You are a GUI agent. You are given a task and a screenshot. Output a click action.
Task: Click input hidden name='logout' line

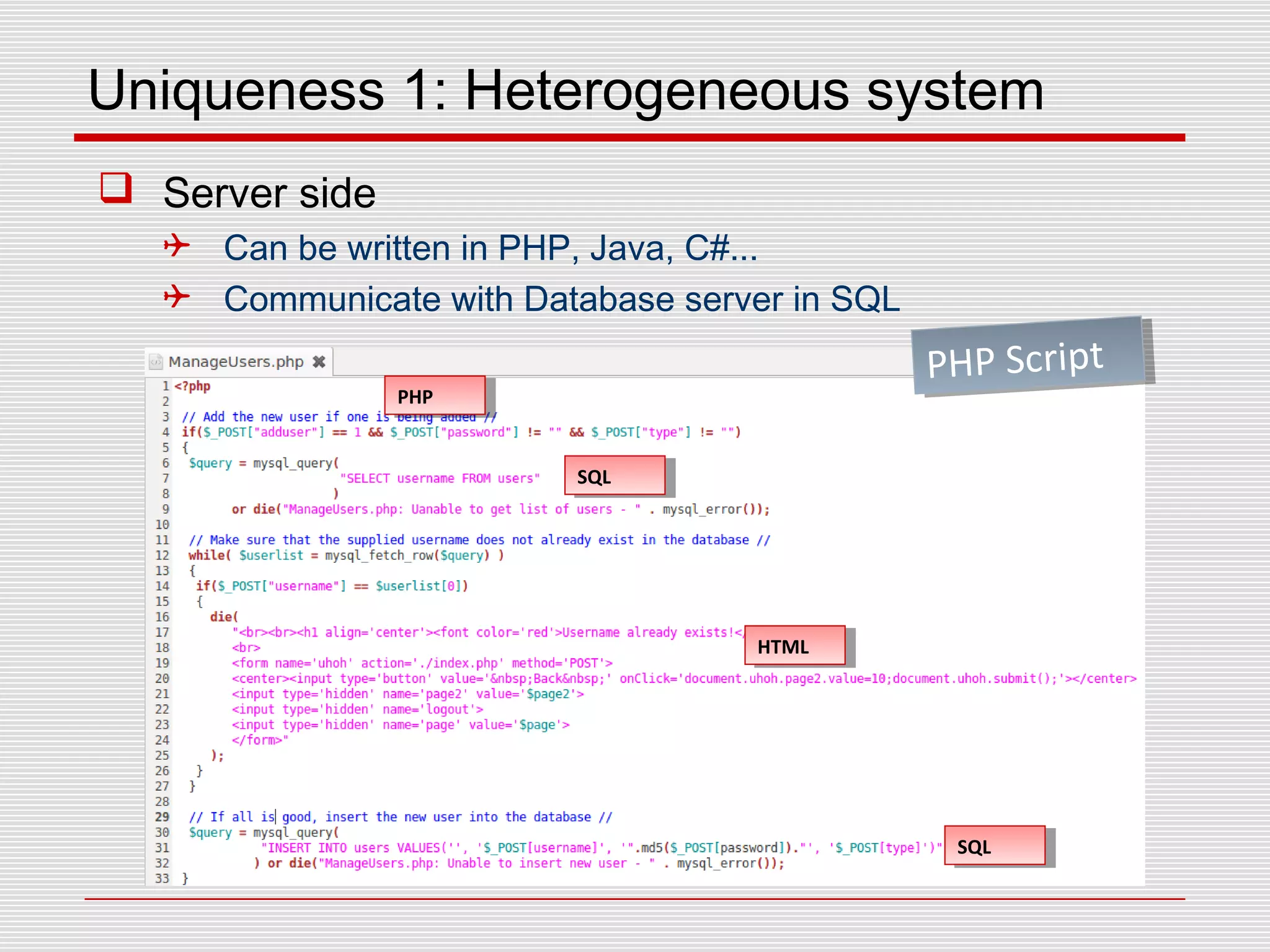[357, 710]
